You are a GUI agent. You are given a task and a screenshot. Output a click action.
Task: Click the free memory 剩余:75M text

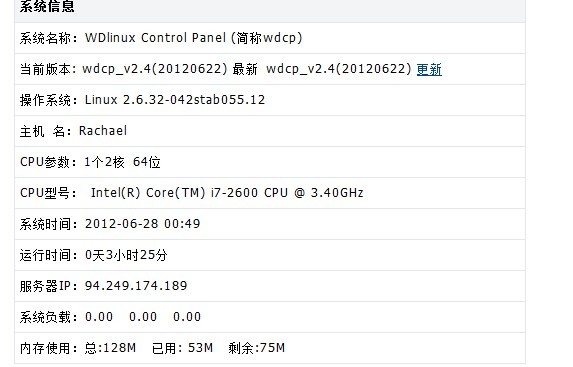click(257, 348)
